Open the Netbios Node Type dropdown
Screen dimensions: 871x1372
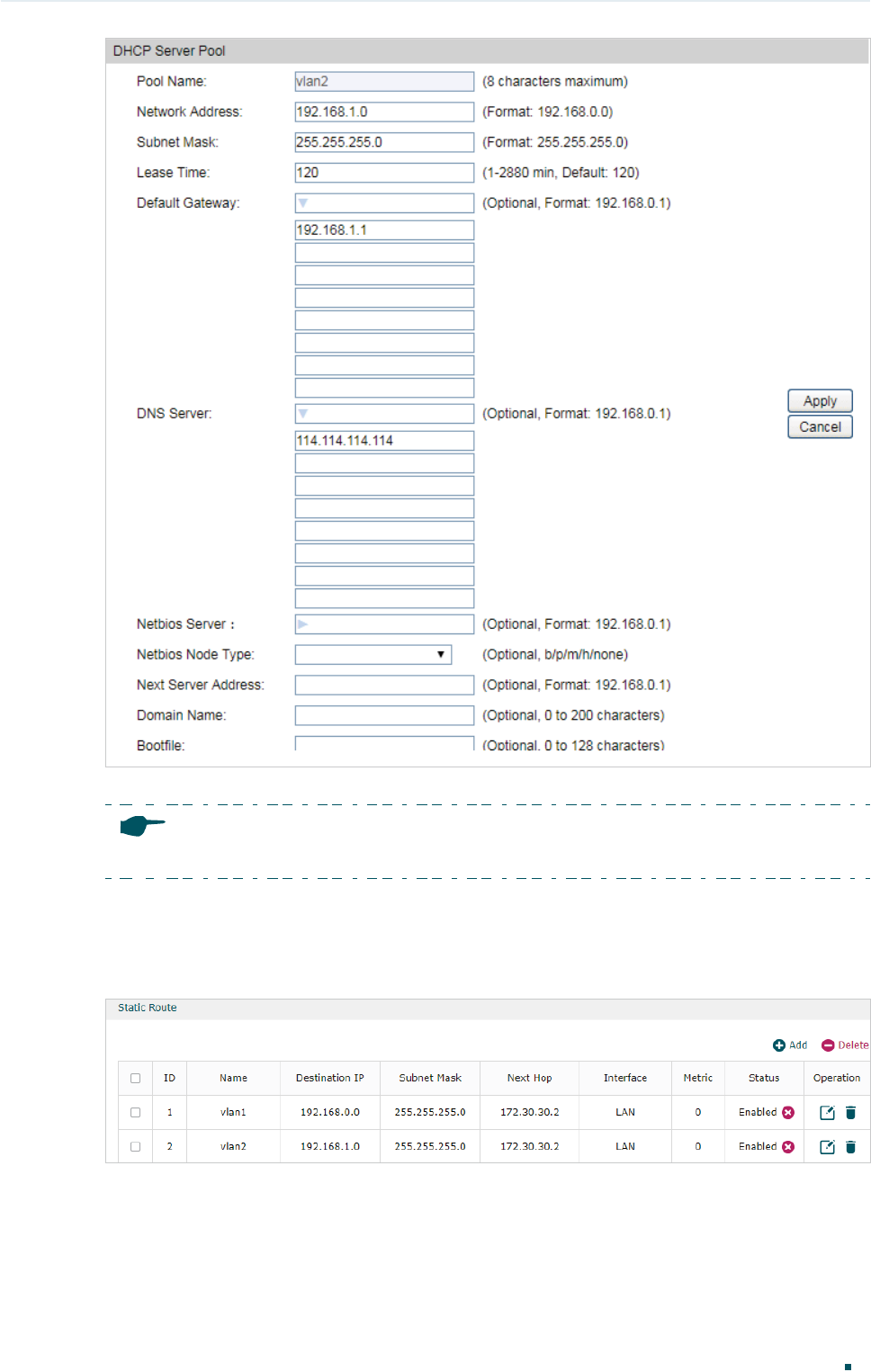(373, 655)
